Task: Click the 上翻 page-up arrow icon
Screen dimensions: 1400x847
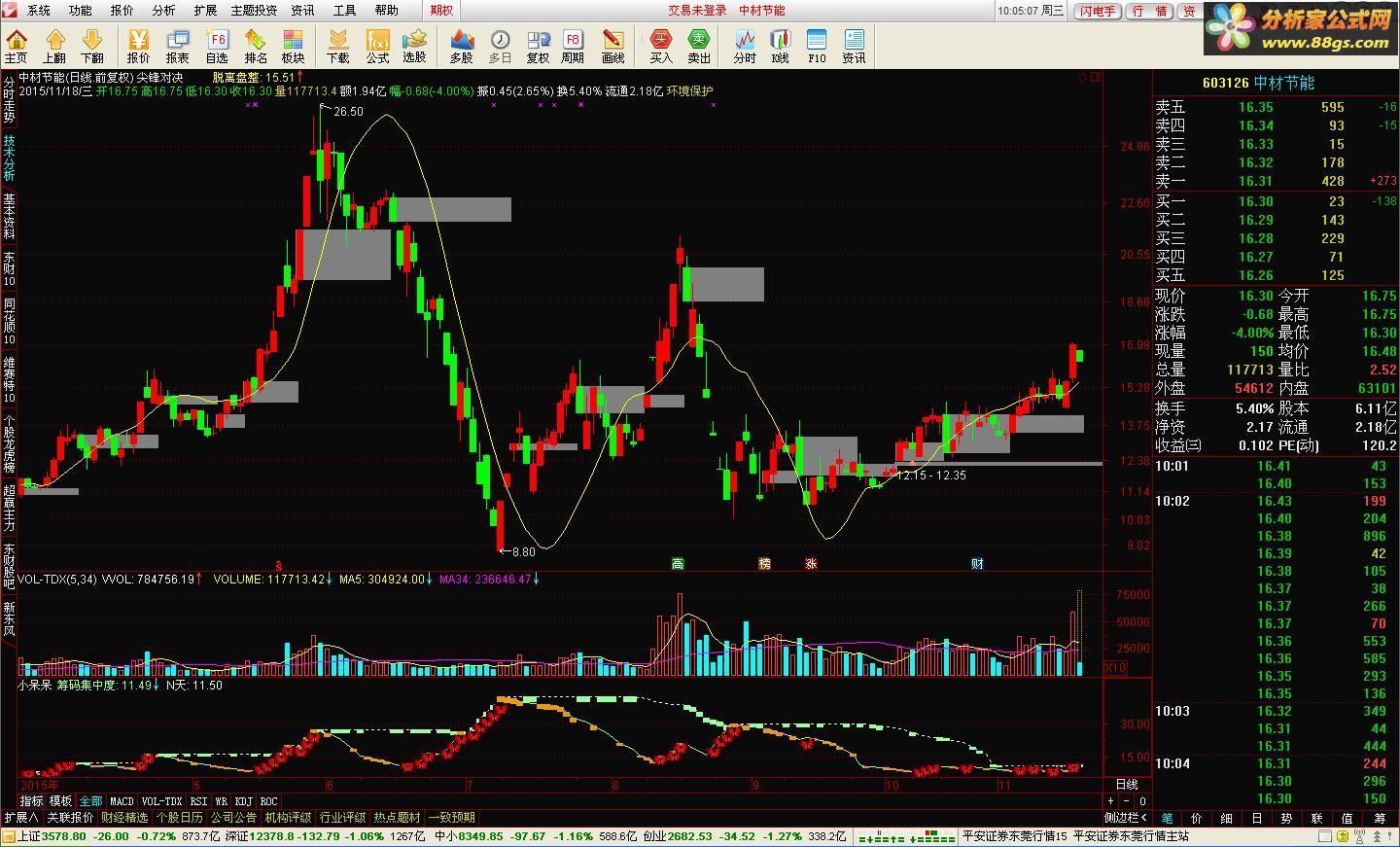Action: (54, 46)
